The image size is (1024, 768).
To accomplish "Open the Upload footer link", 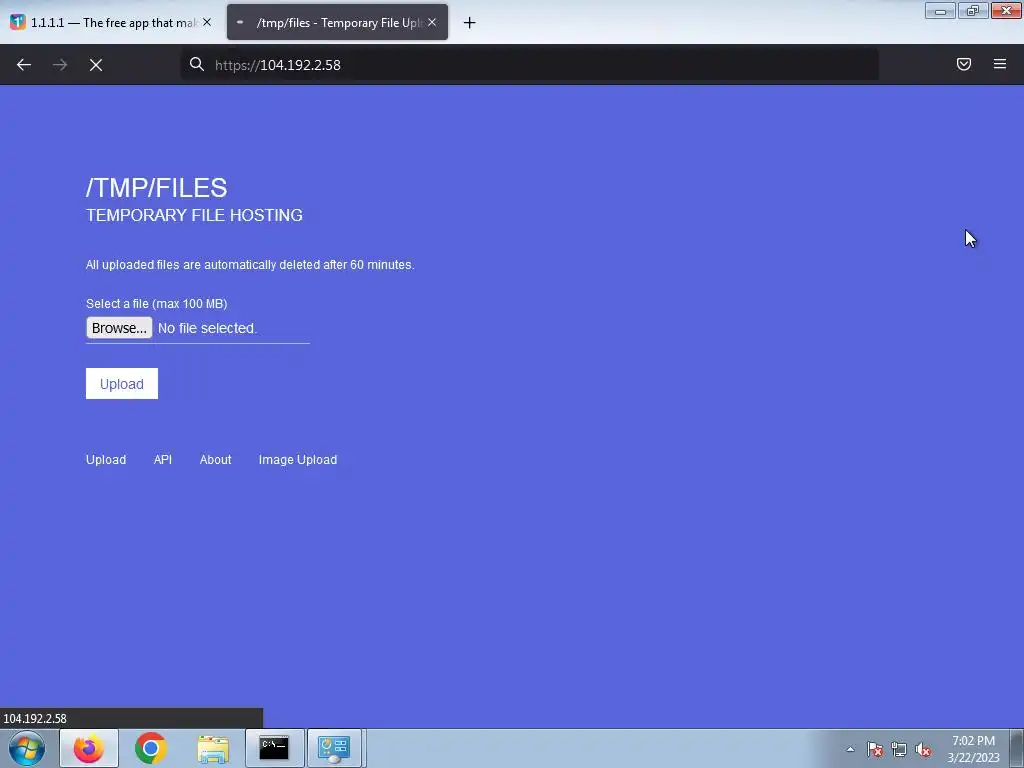I will (106, 460).
